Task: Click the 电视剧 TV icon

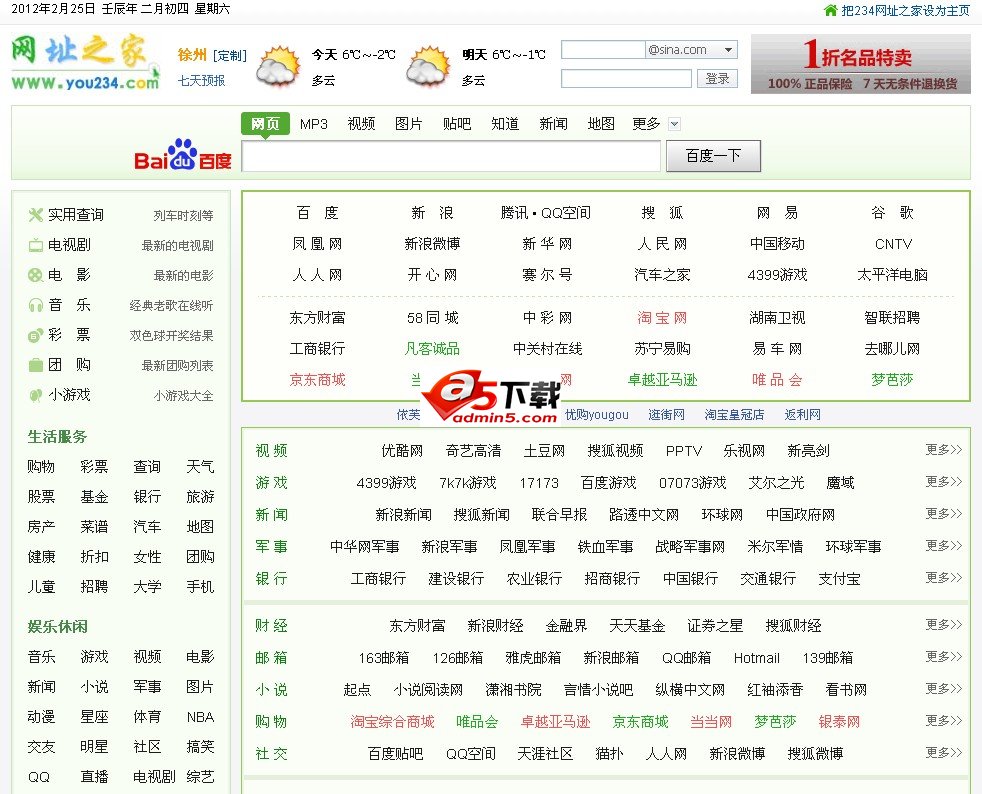Action: point(36,245)
